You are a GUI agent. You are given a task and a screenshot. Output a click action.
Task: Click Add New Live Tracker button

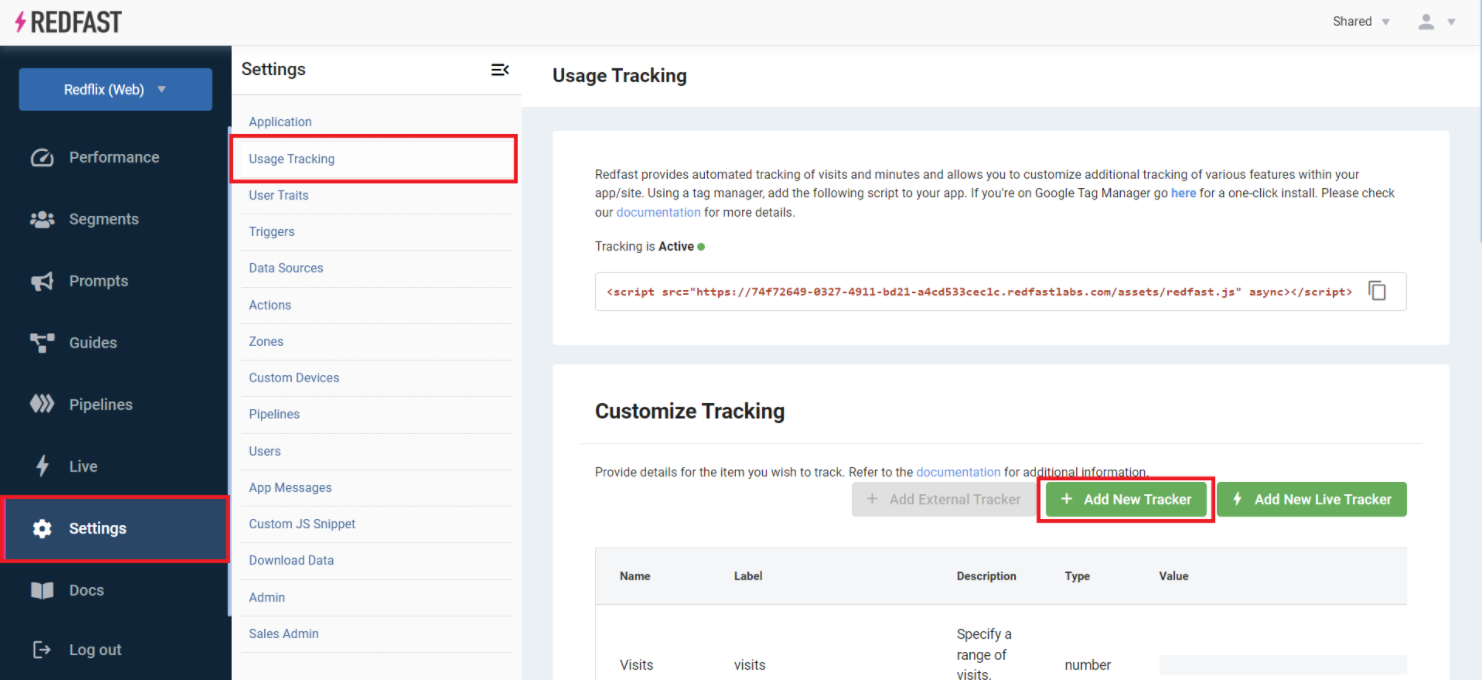[x=1312, y=499]
